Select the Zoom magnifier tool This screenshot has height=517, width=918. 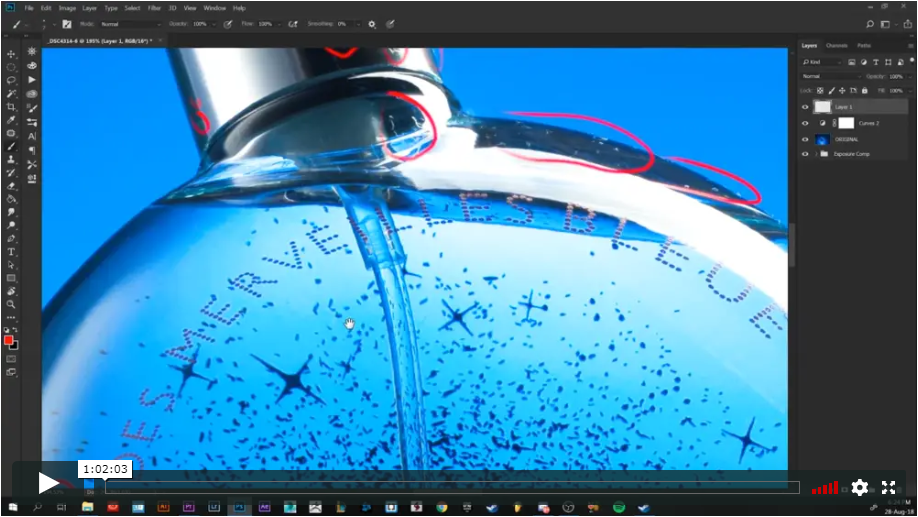click(11, 304)
